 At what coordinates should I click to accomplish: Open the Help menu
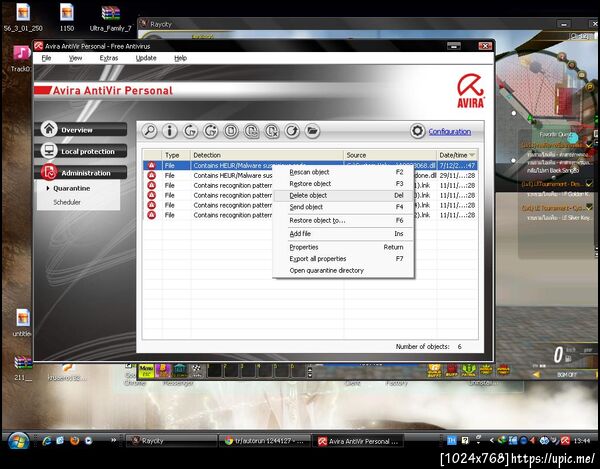180,58
